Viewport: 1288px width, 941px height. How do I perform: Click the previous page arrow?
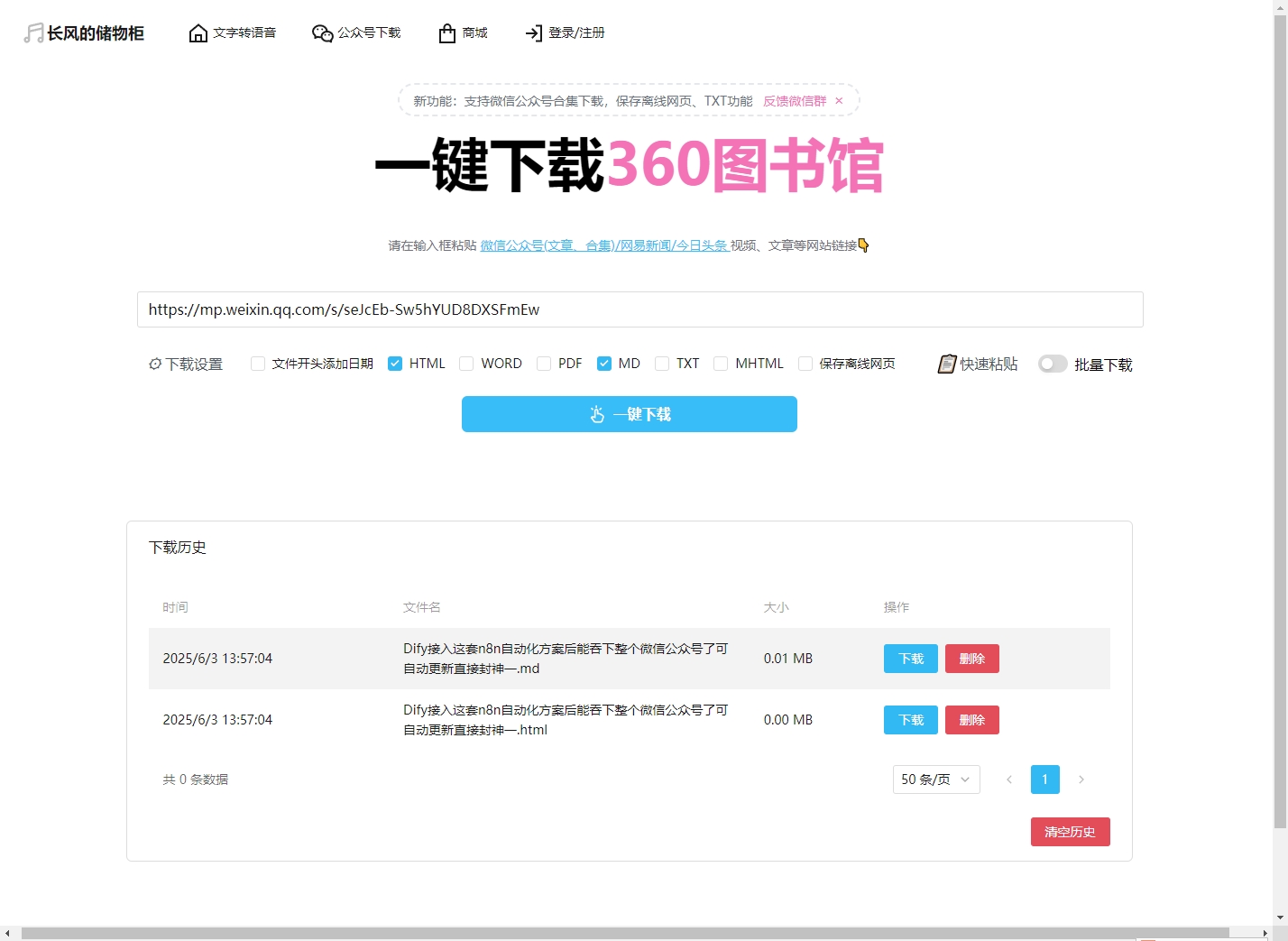(1009, 780)
